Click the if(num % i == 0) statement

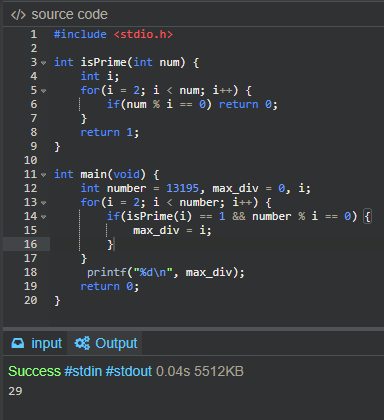(x=159, y=104)
